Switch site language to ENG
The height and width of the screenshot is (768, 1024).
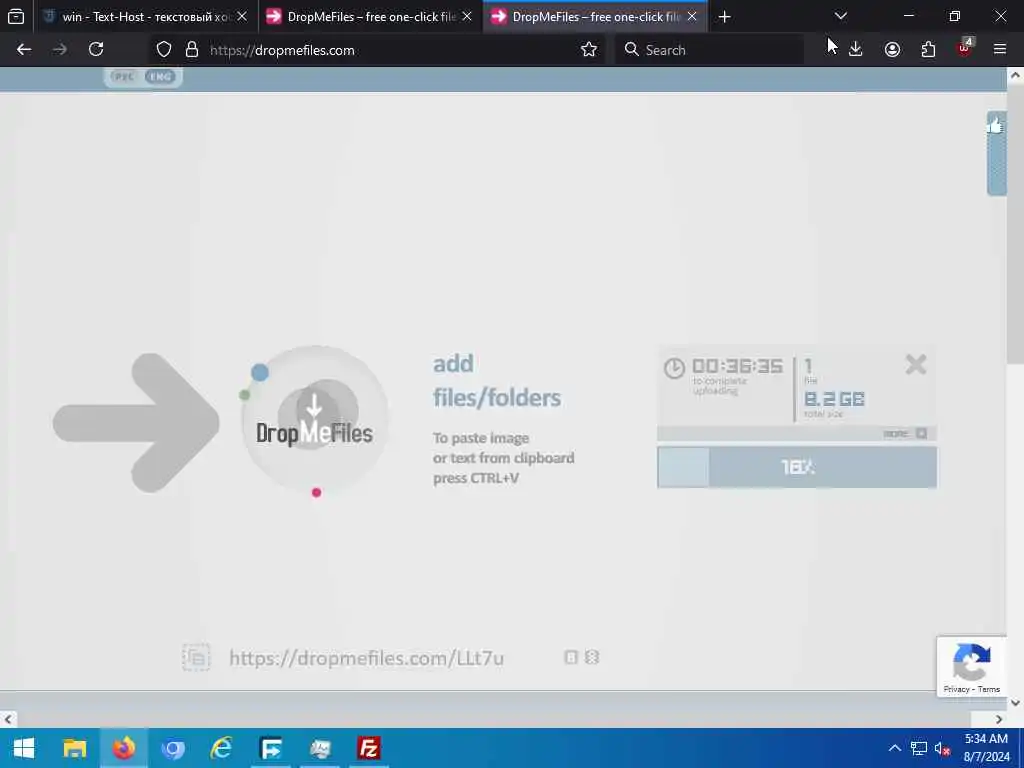coord(160,76)
